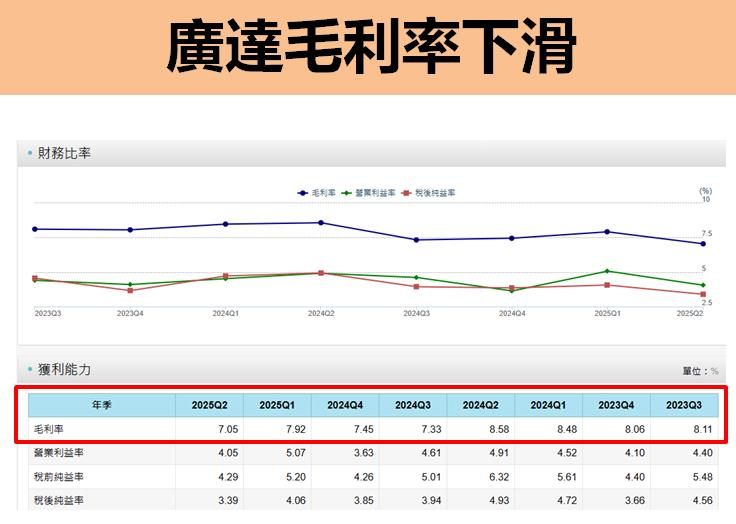Screen dimensions: 736x524
Task: Select blue 毛利率 chart point at 2024Q3
Action: click(x=416, y=240)
